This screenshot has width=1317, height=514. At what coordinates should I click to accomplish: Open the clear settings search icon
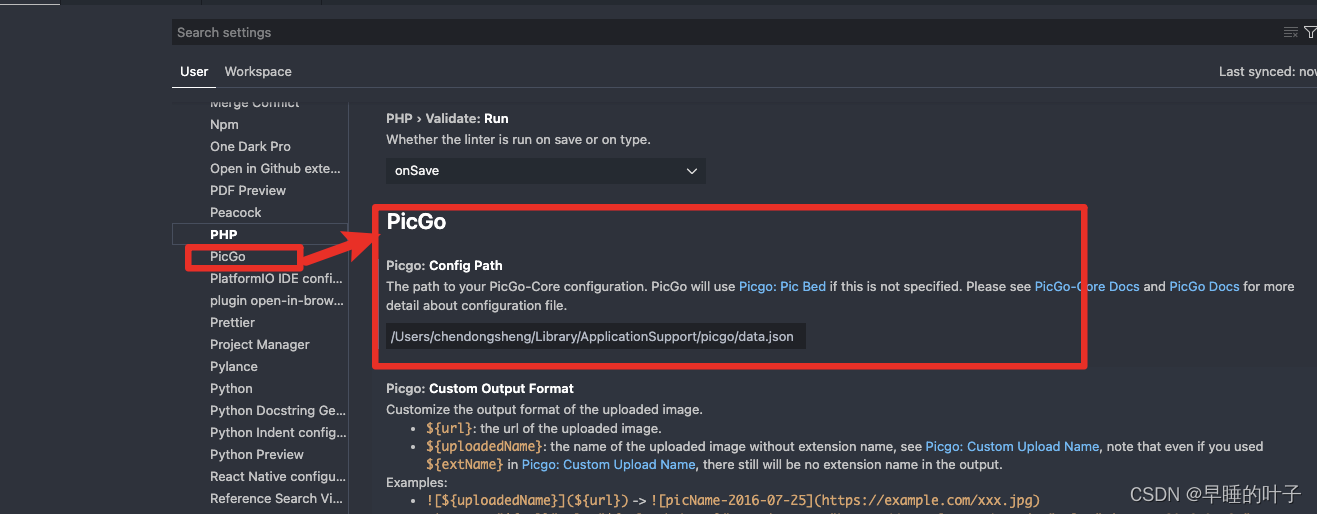point(1291,33)
